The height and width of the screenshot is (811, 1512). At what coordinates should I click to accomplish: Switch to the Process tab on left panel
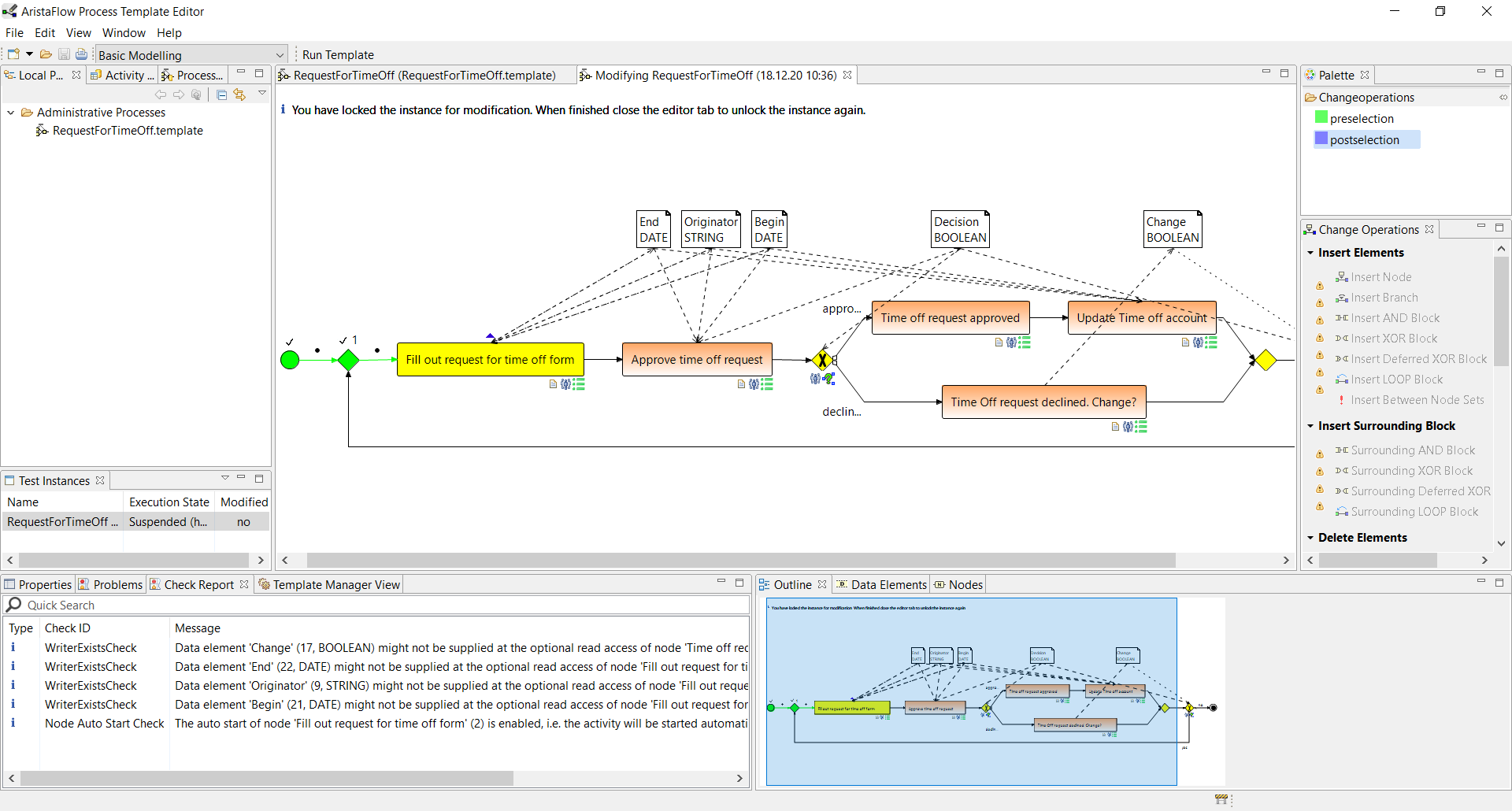click(x=193, y=75)
